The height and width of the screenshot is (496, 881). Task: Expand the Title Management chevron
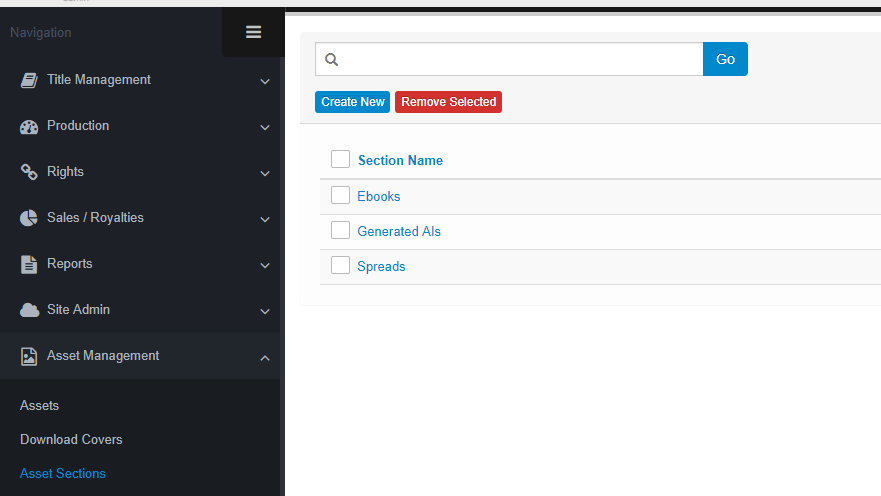(x=265, y=81)
